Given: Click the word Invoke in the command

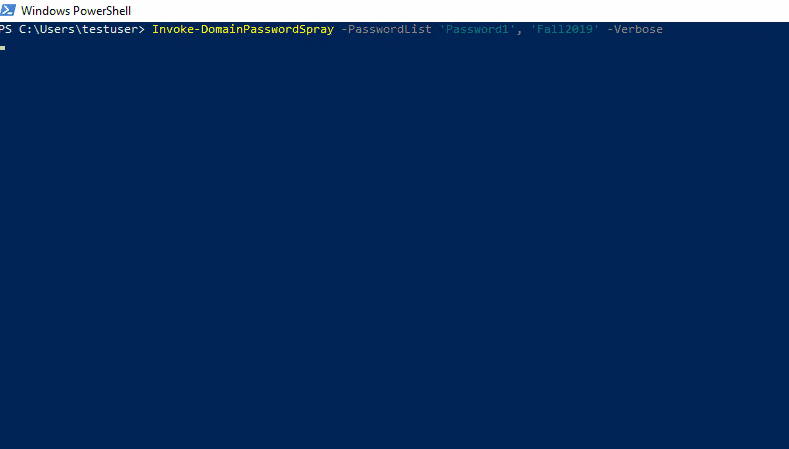Looking at the screenshot, I should pyautogui.click(x=170, y=29).
